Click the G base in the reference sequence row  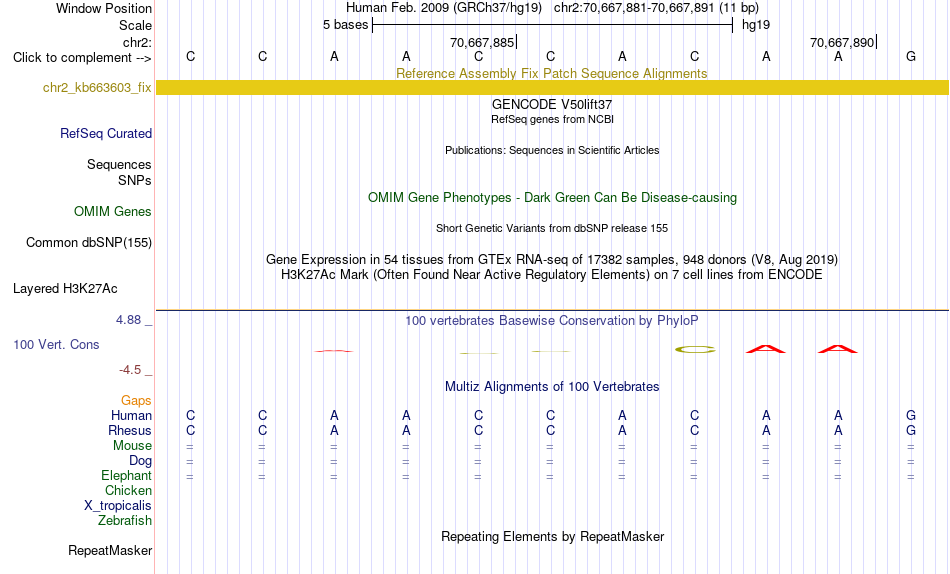[x=911, y=57]
